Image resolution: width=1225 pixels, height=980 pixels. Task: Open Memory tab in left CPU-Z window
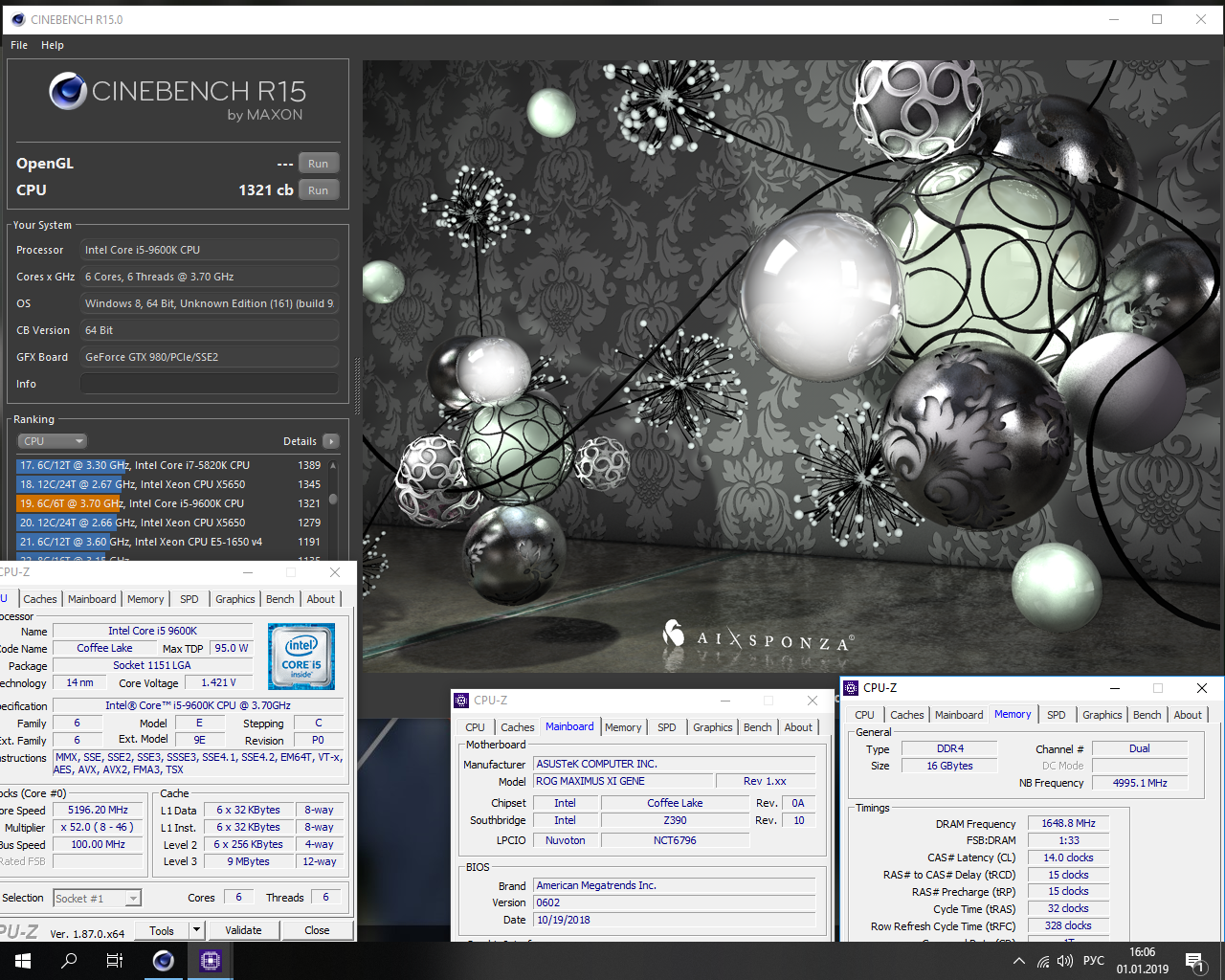click(x=145, y=599)
